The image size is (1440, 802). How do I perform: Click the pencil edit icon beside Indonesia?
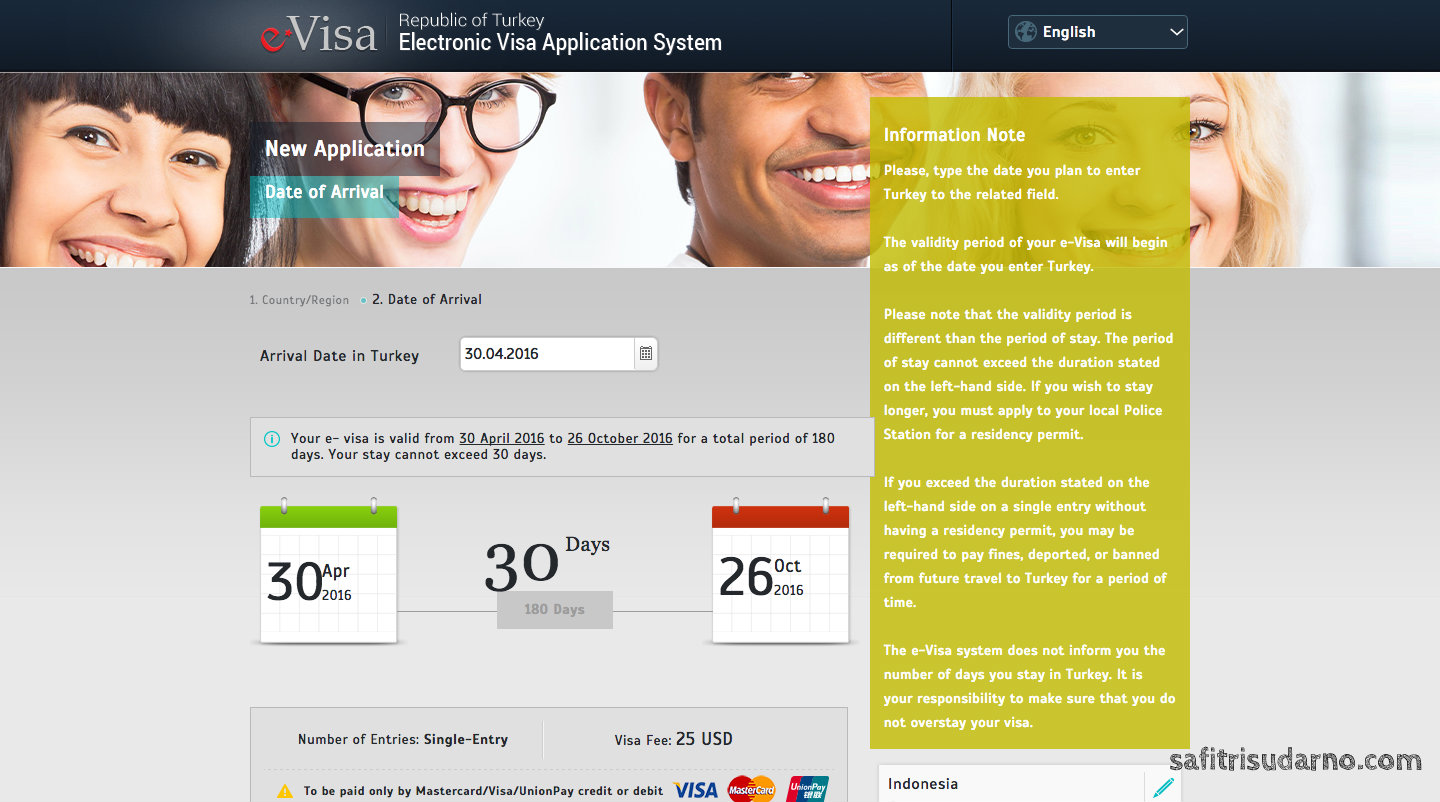pyautogui.click(x=1163, y=787)
